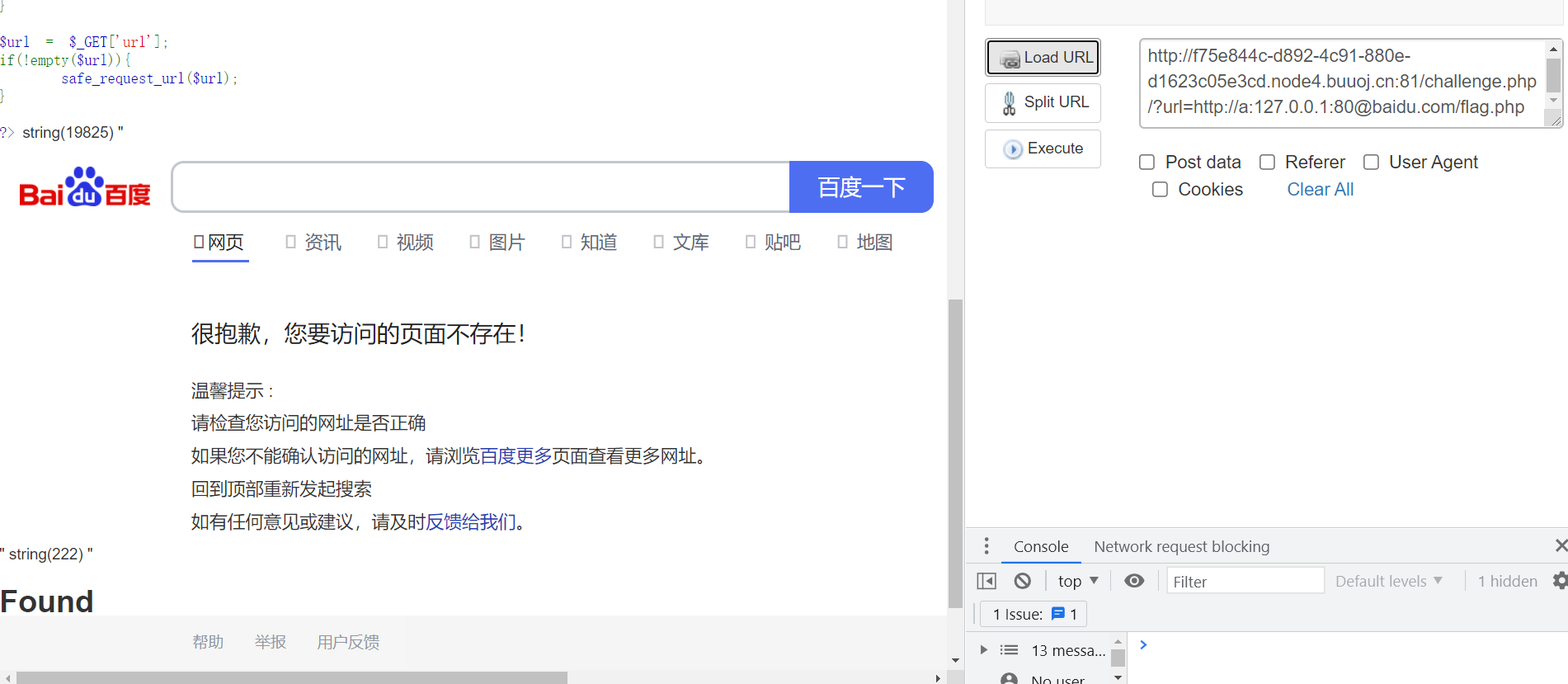Toggle the console sidebar panel icon
The height and width of the screenshot is (684, 1568).
click(x=986, y=582)
